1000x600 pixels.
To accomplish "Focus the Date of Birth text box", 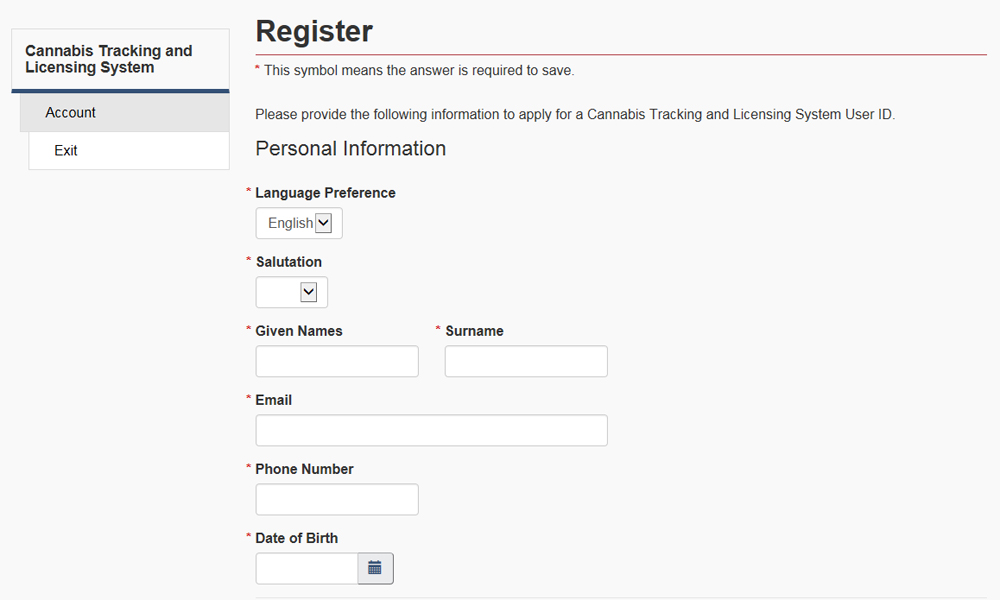I will pos(307,568).
